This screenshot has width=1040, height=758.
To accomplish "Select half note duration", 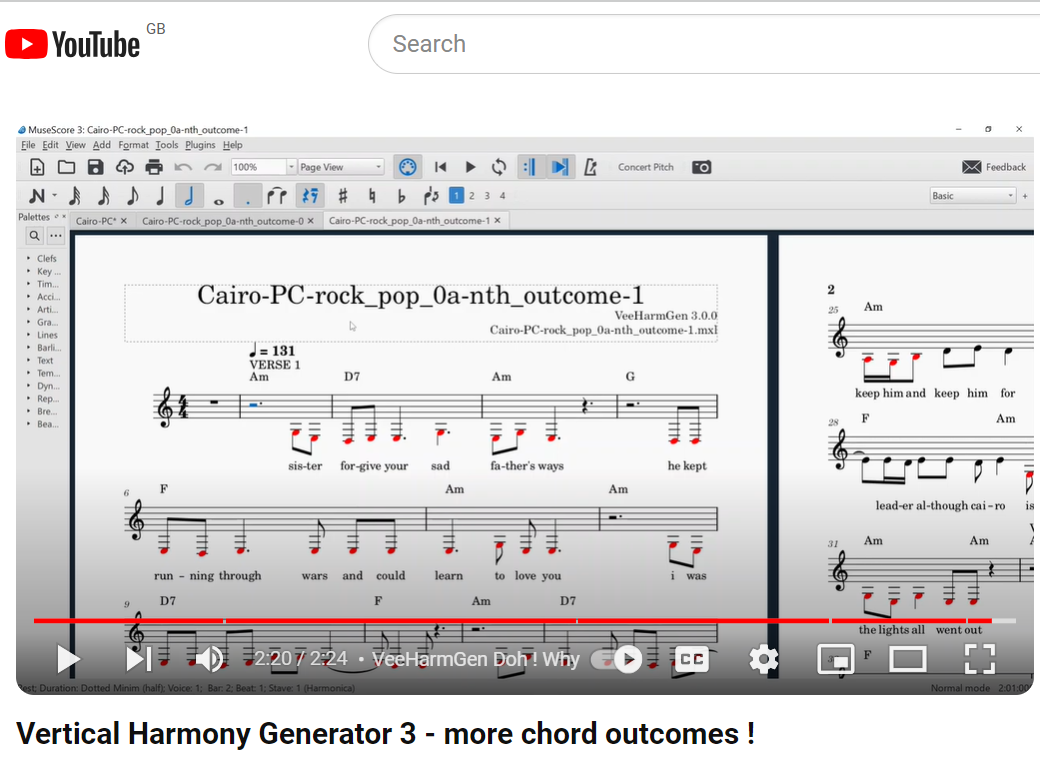I will [188, 196].
